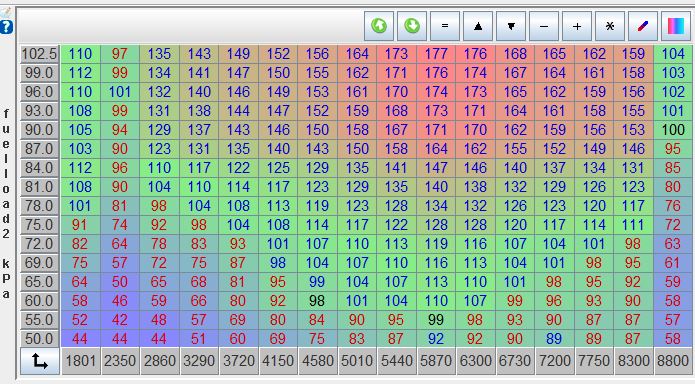Screen dimensions: 695x384
Task: Select cell 176 in the 99.0 row
Action: pos(436,73)
